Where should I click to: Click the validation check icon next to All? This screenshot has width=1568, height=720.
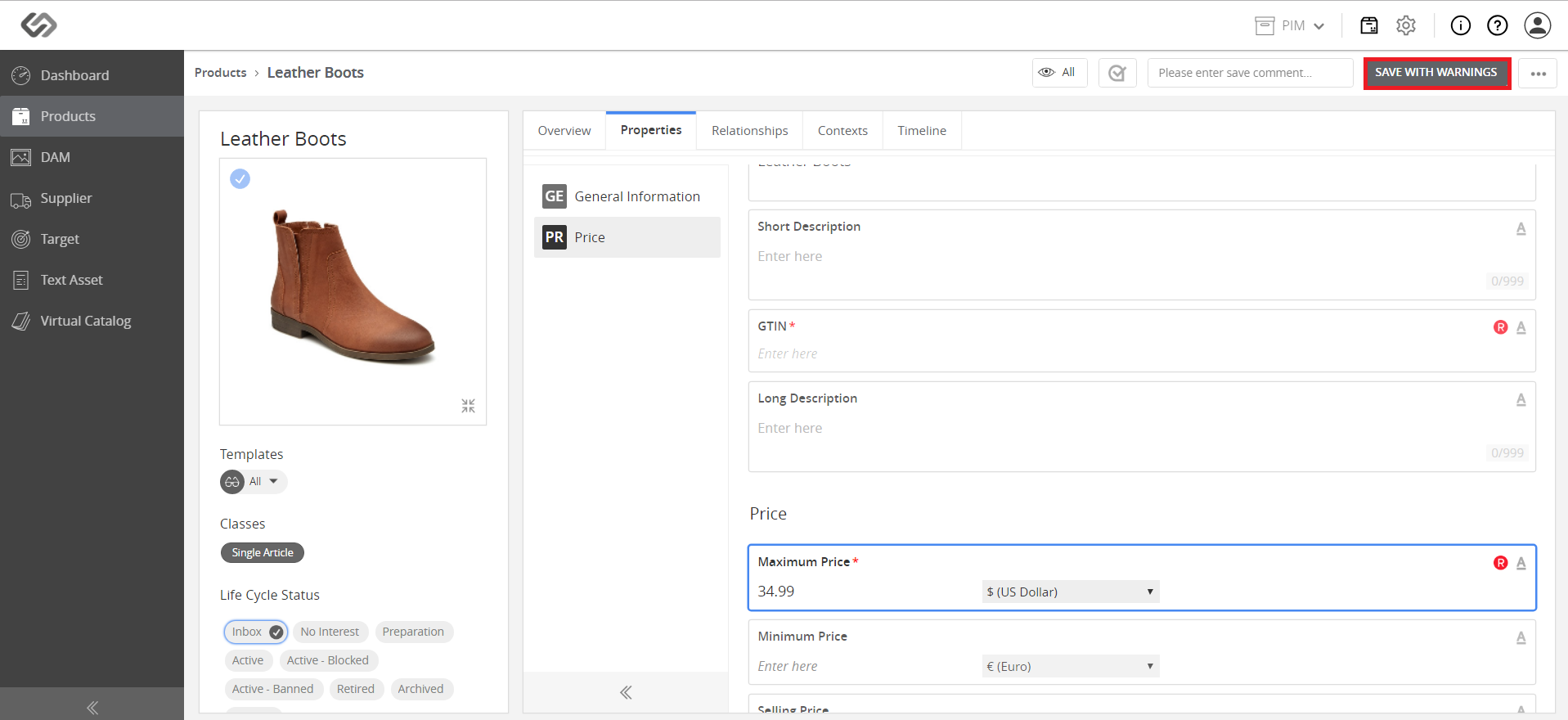click(x=1117, y=73)
